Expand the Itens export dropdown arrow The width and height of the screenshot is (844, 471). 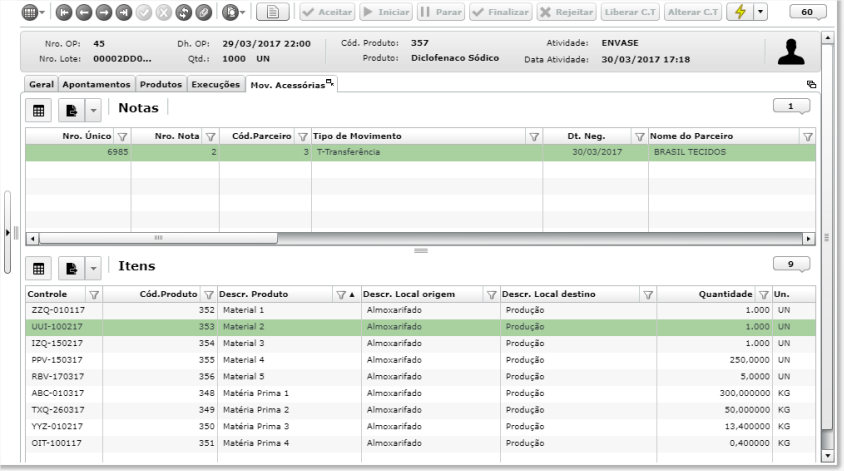coord(93,269)
